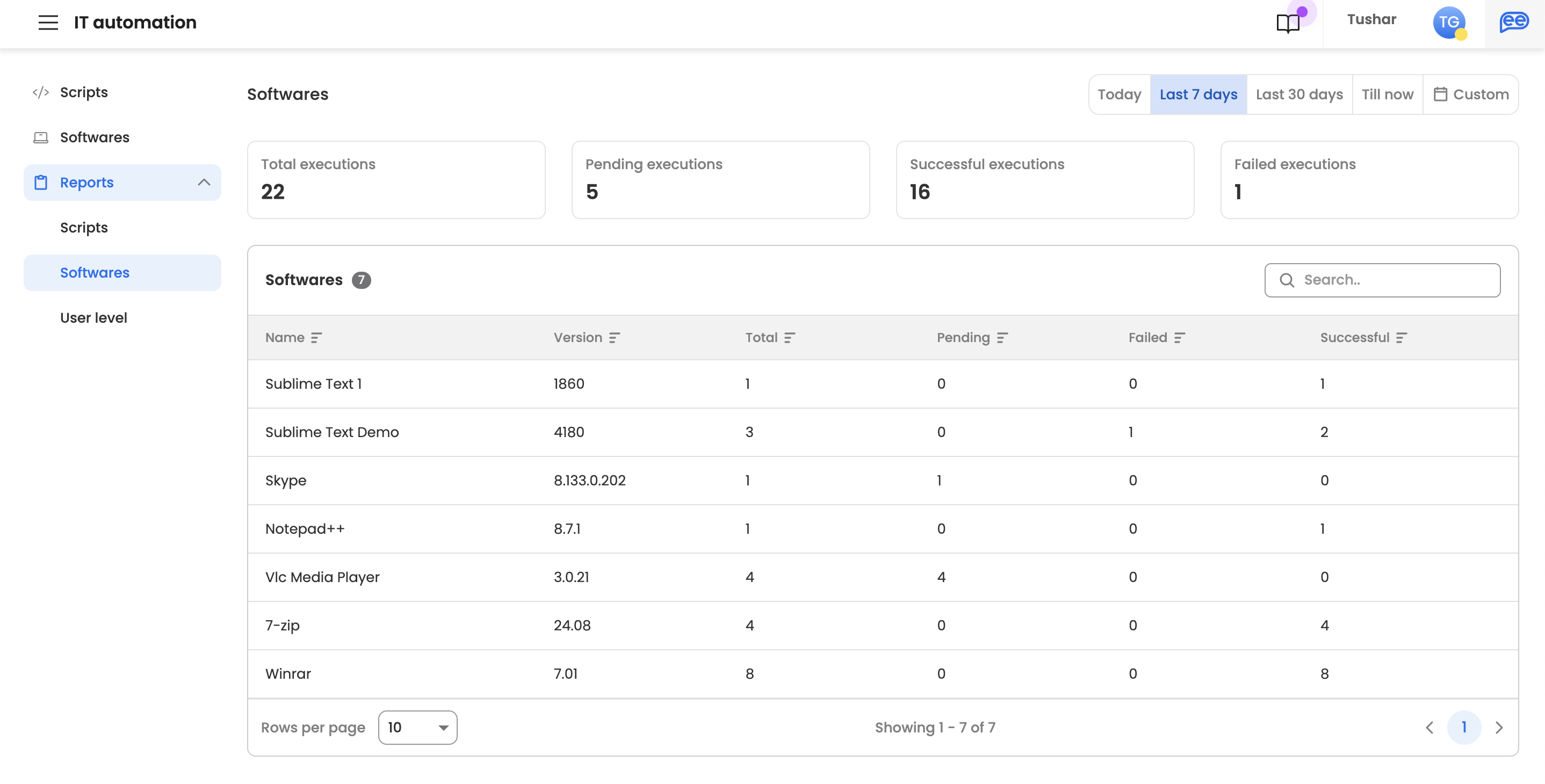Viewport: 1545px width, 784px height.
Task: Open the documentation book icon
Action: pos(1287,24)
